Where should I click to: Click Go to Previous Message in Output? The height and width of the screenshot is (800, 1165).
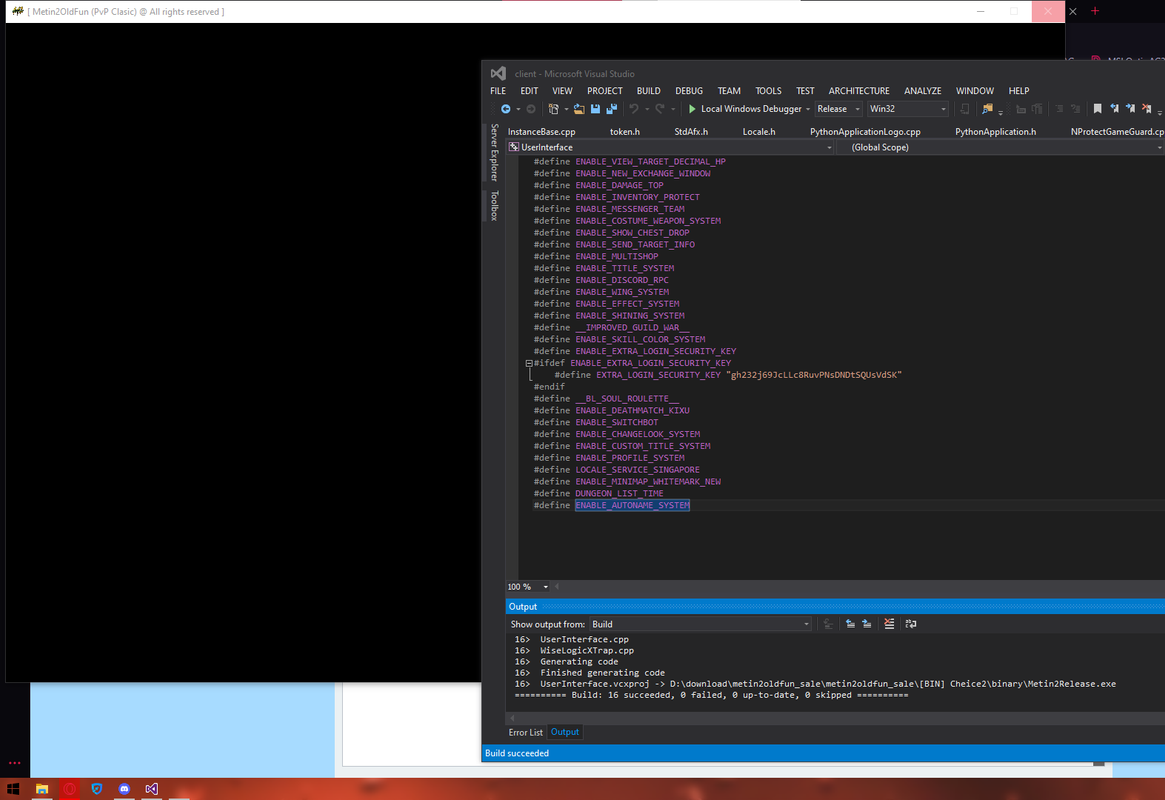[850, 624]
